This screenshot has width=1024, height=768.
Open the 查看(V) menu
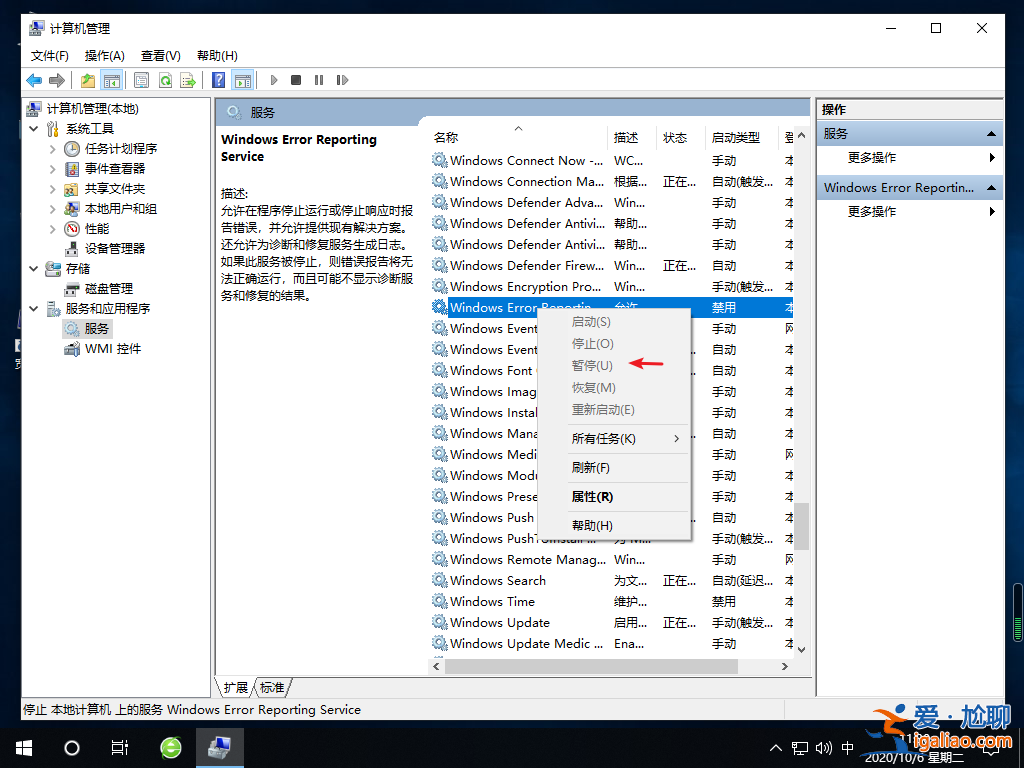point(159,56)
